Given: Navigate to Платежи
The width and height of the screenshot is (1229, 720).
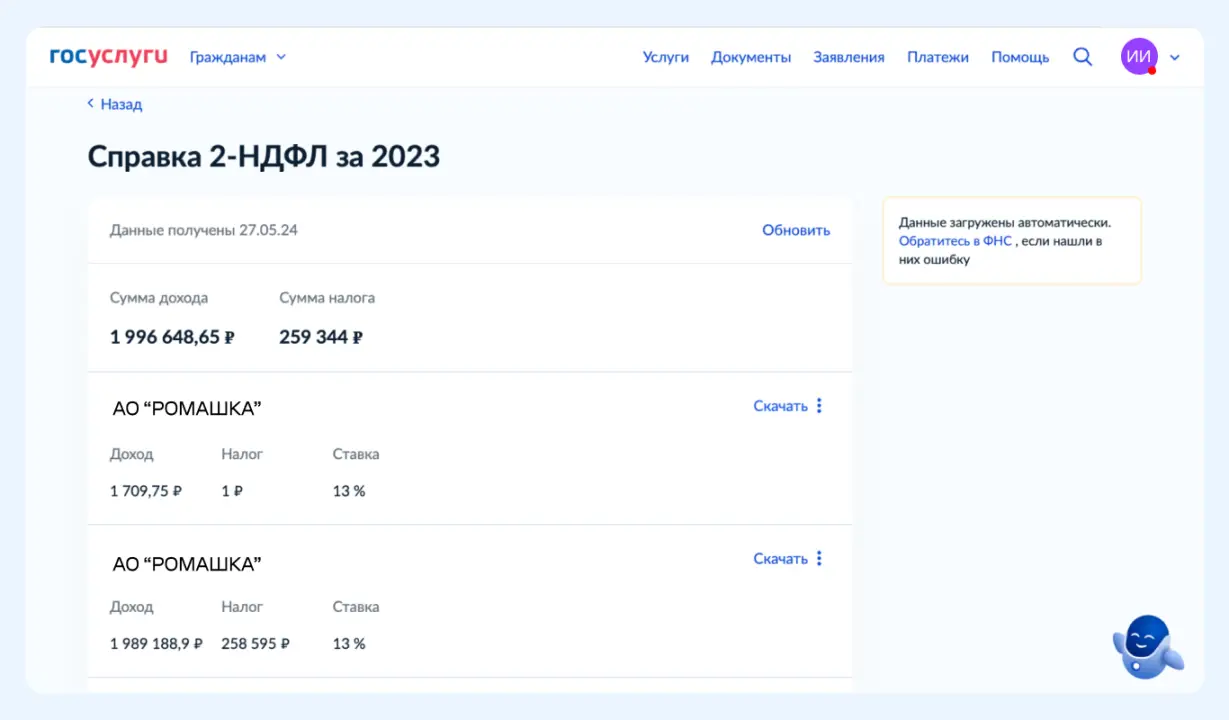Looking at the screenshot, I should click(x=937, y=57).
